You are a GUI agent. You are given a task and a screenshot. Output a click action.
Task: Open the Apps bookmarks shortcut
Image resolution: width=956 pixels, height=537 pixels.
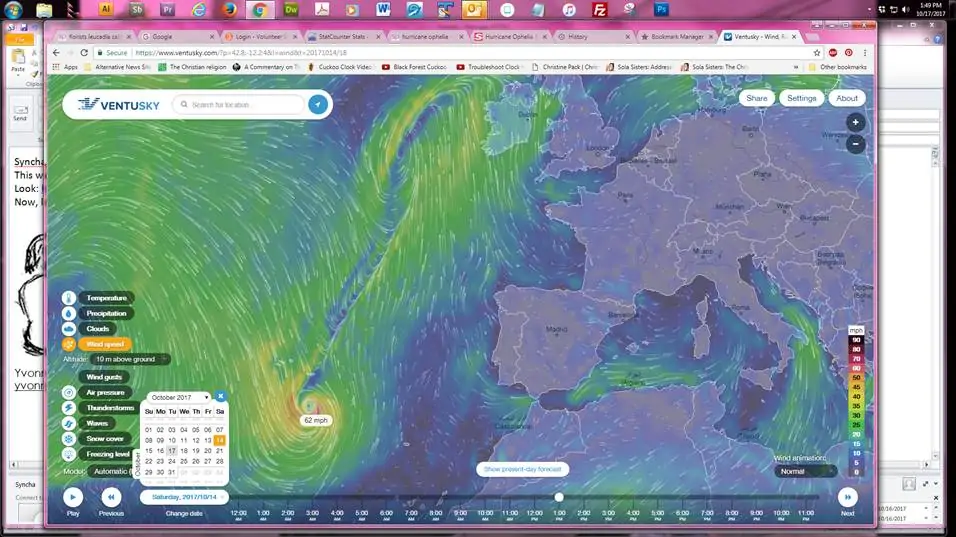pos(65,67)
